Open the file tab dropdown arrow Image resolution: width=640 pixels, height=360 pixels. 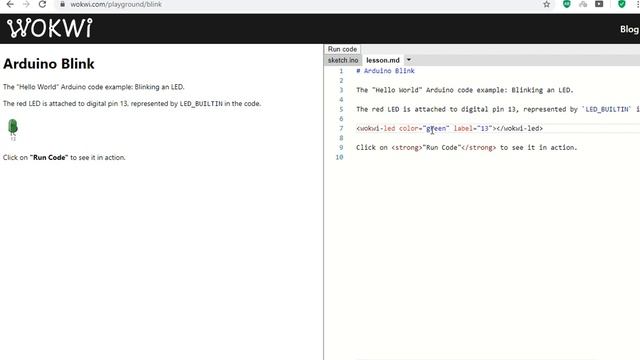(409, 60)
